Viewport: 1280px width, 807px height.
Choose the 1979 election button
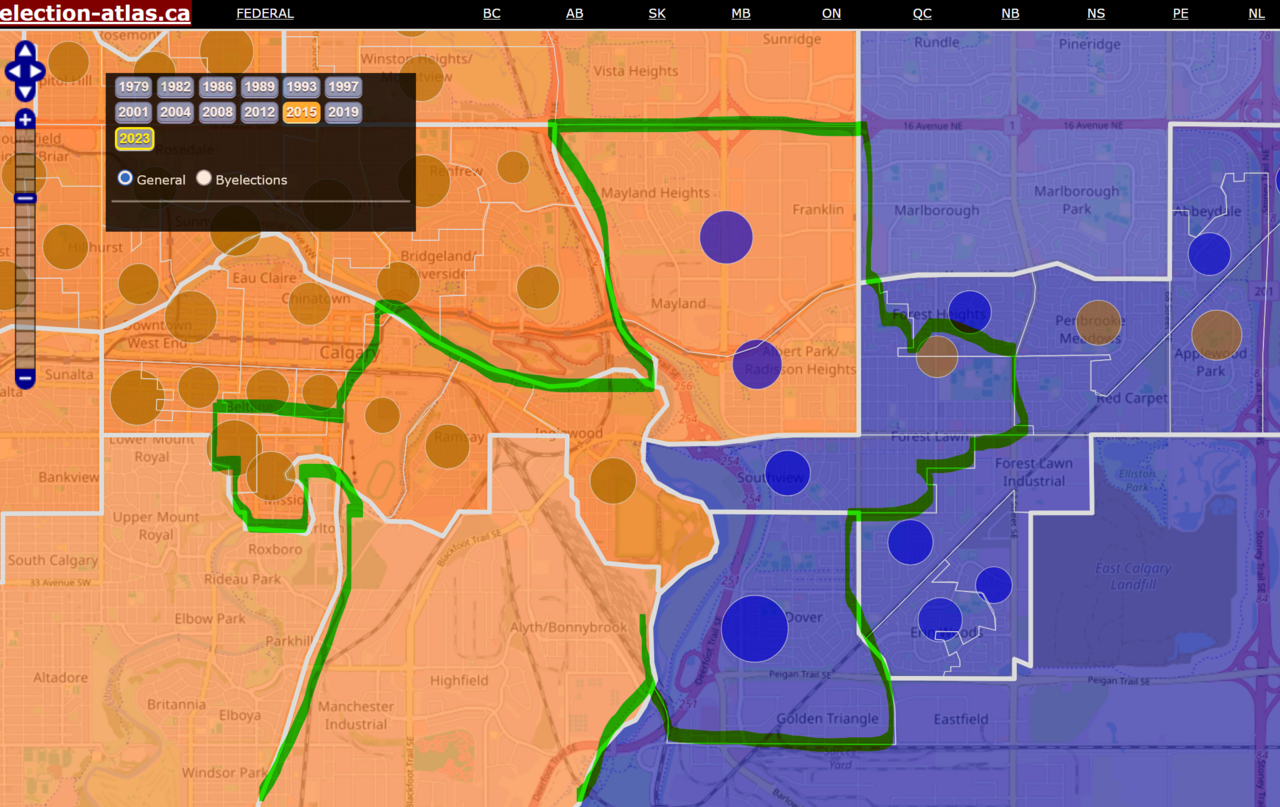(133, 87)
